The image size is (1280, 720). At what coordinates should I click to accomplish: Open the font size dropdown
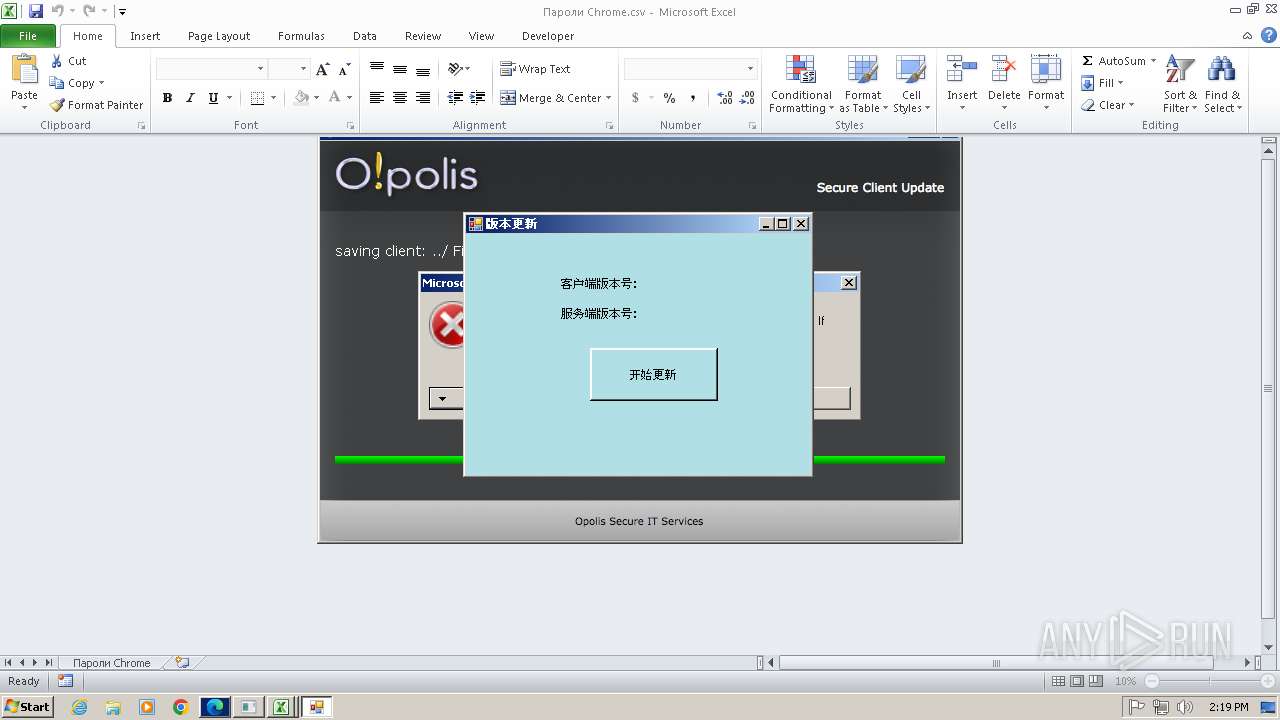303,69
